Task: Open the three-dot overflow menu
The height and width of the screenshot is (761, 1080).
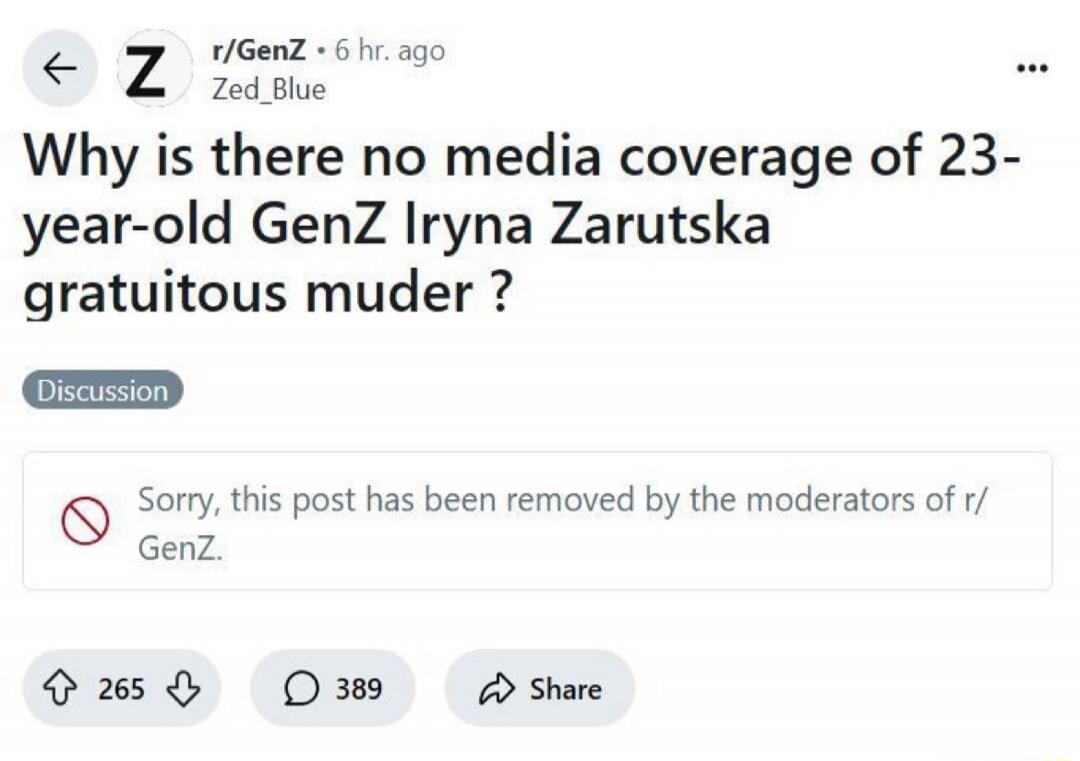Action: pos(1032,68)
